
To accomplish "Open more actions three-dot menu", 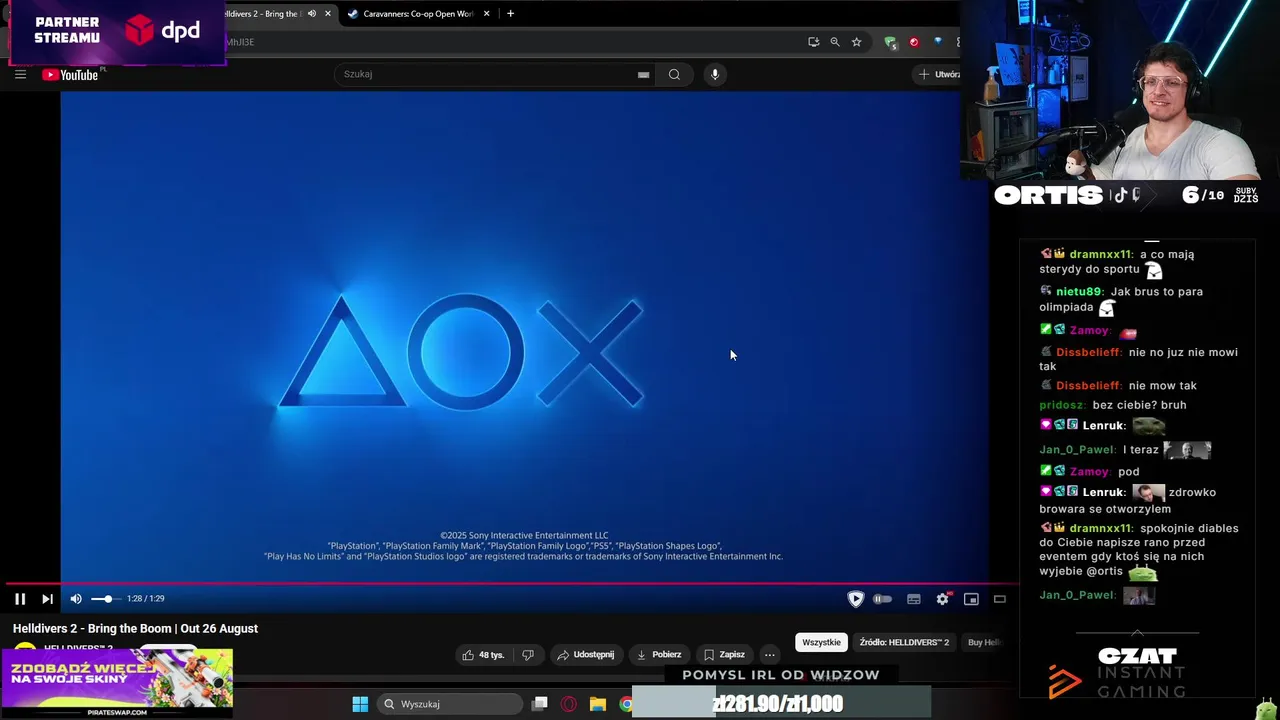I will [770, 655].
